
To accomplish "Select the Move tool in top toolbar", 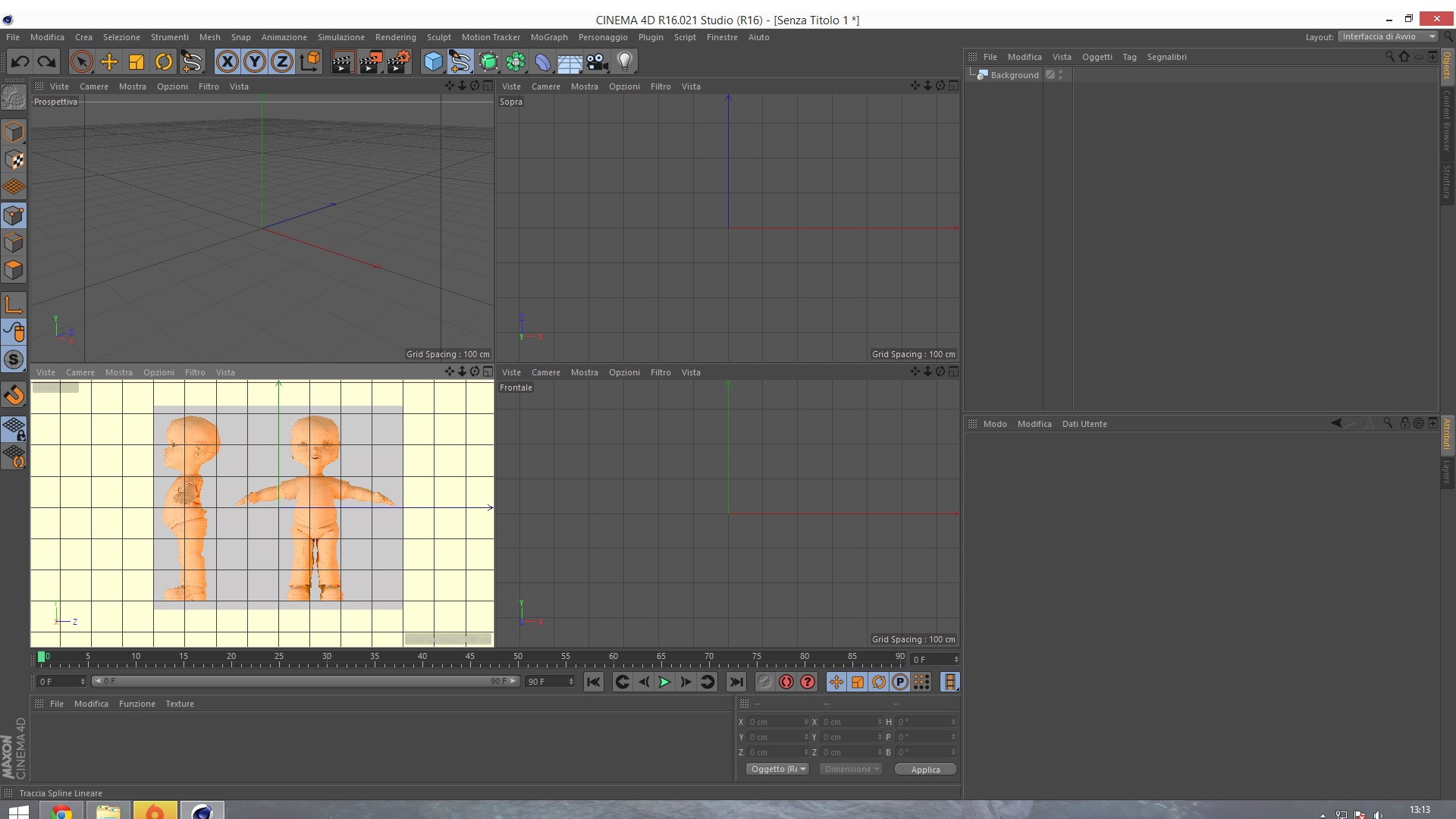I will tap(109, 62).
